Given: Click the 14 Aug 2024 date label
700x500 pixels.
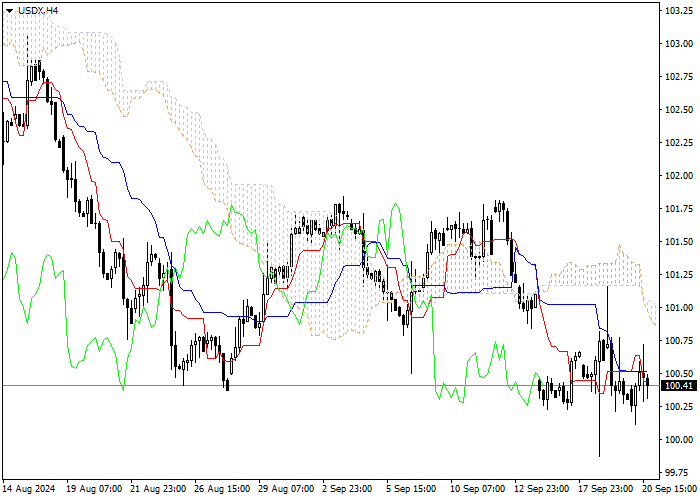Looking at the screenshot, I should 29,489.
